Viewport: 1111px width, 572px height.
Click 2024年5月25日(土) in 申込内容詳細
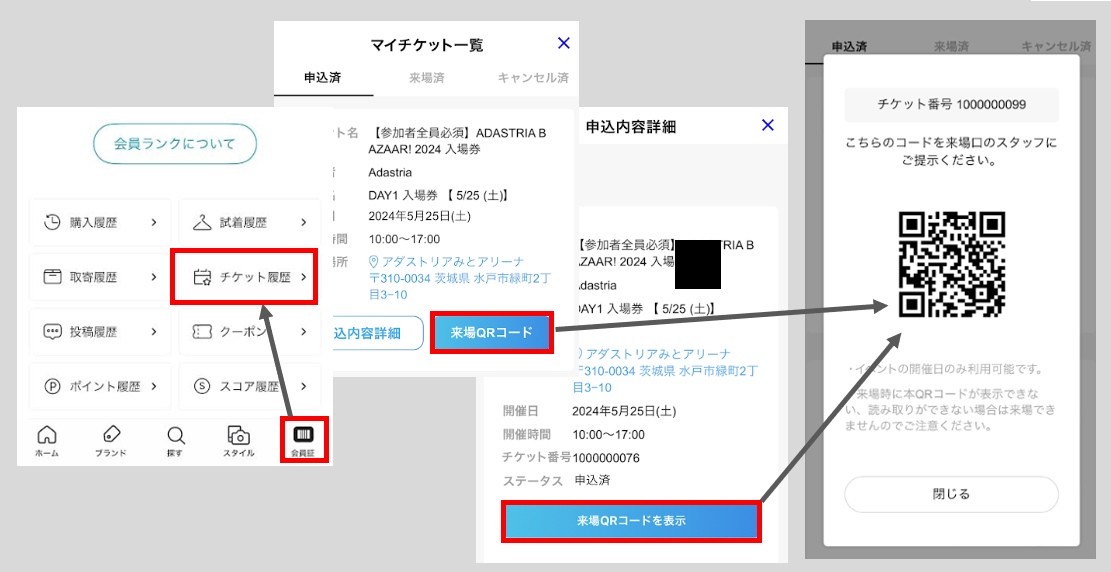pyautogui.click(x=624, y=410)
